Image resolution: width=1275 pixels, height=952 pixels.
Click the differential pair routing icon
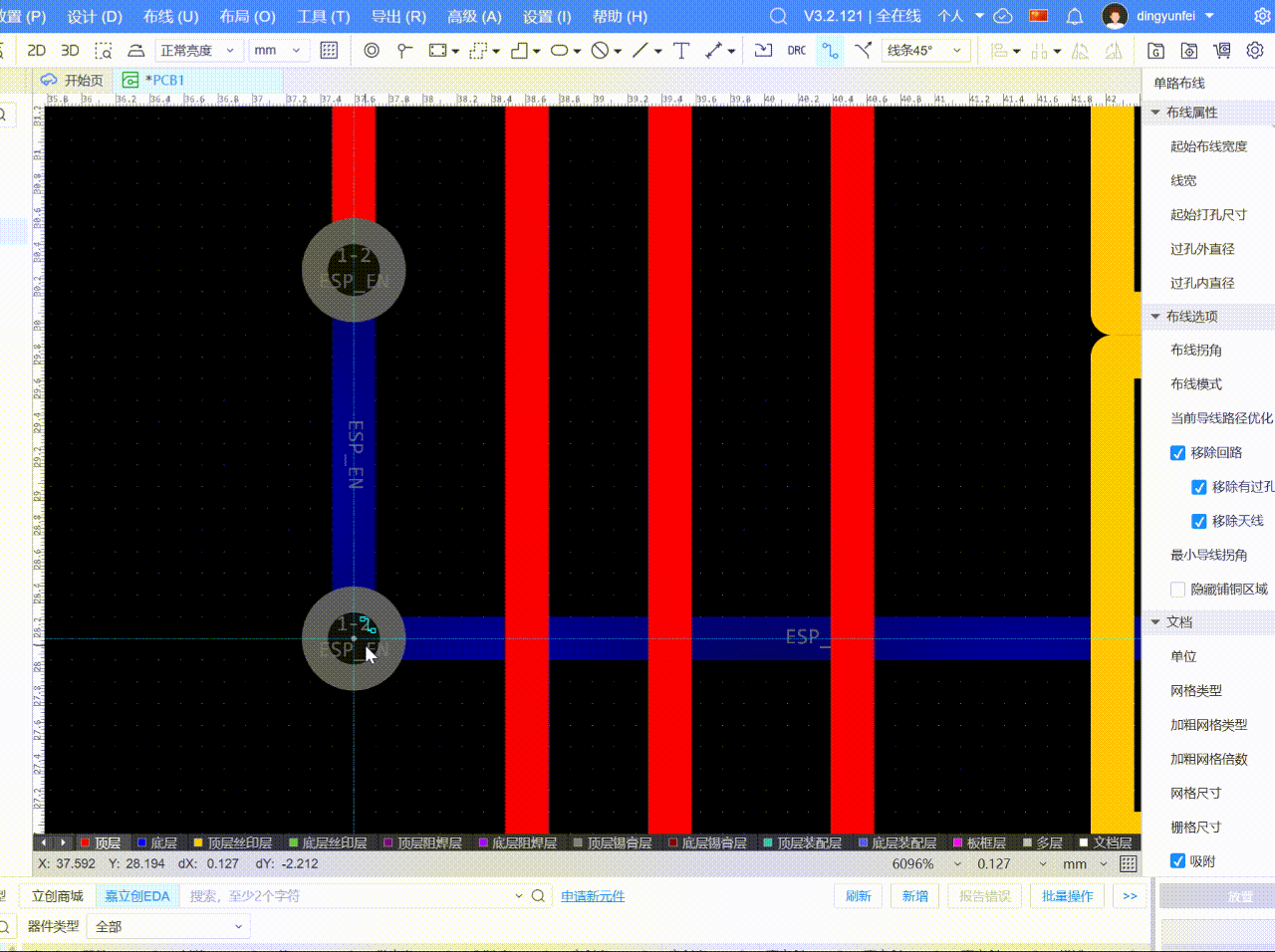863,51
